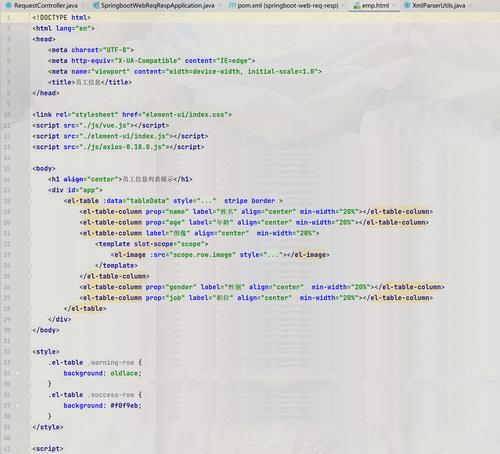Click the #f0f9eb gutter color swatch
Viewport: 500px width, 454px height.
(18, 406)
